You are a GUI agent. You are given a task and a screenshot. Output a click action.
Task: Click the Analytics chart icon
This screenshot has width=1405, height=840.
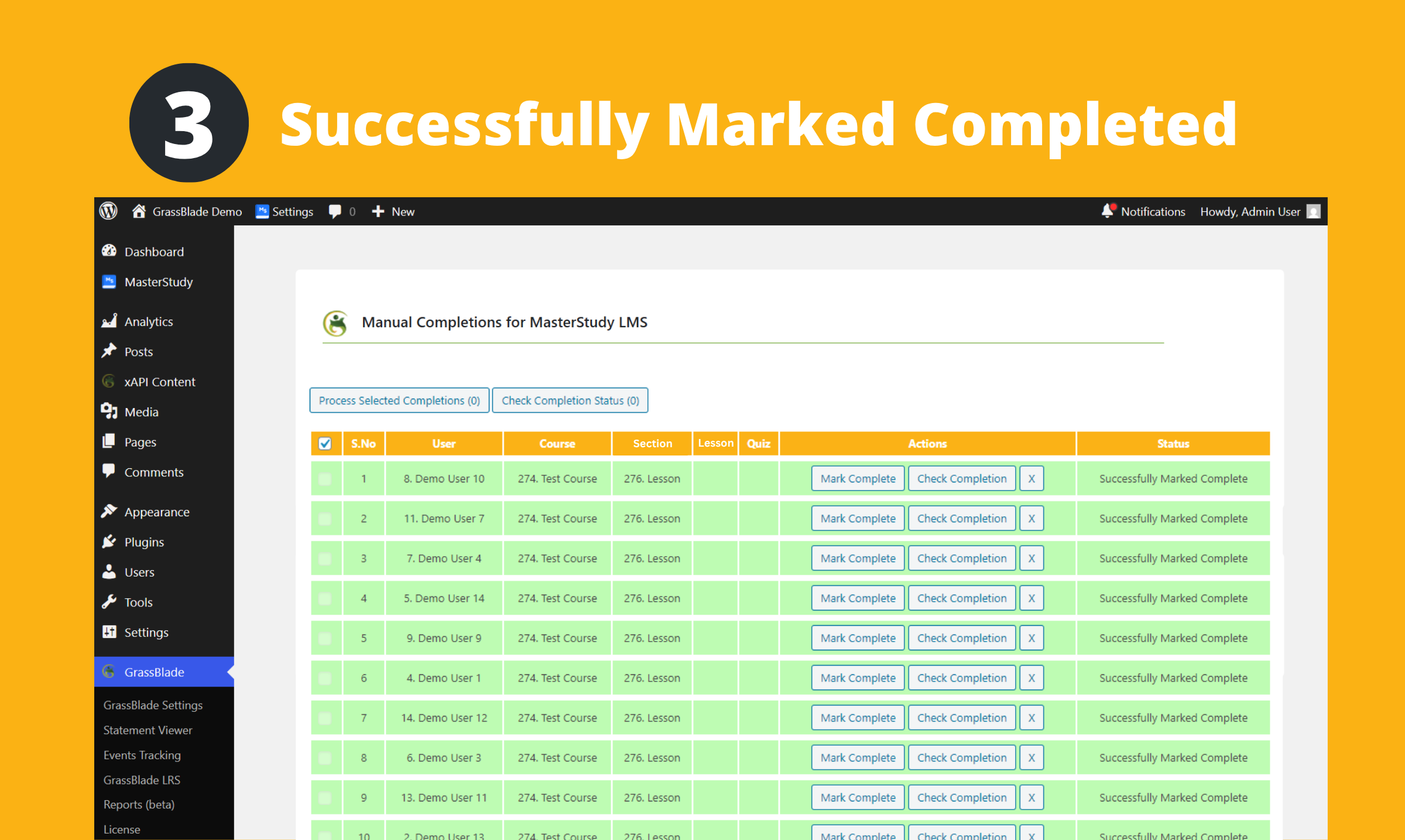[x=109, y=321]
